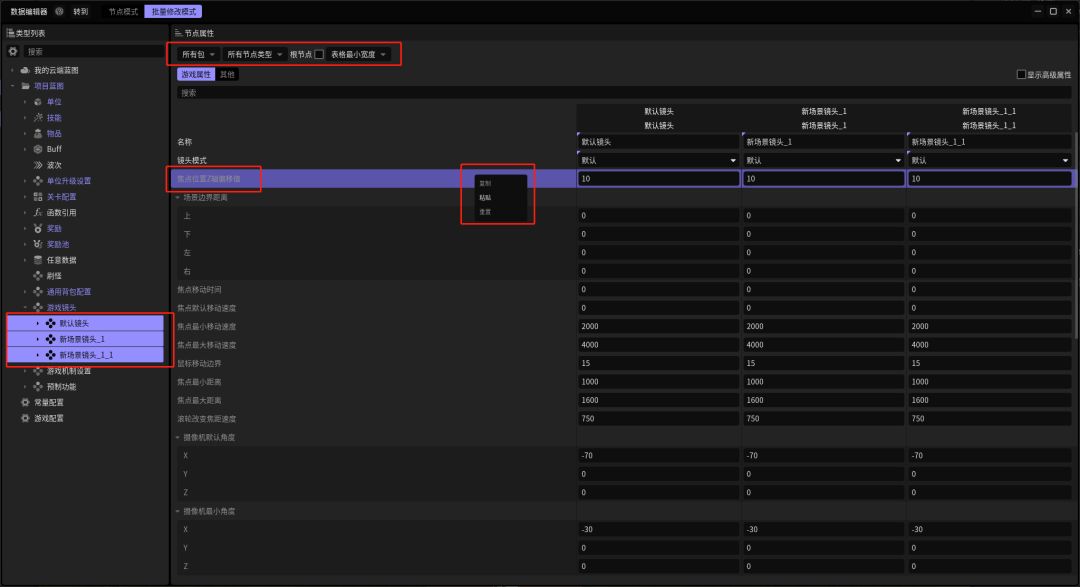Switch to 批量修改模式 tab
Image resolution: width=1080 pixels, height=587 pixels.
(x=174, y=12)
